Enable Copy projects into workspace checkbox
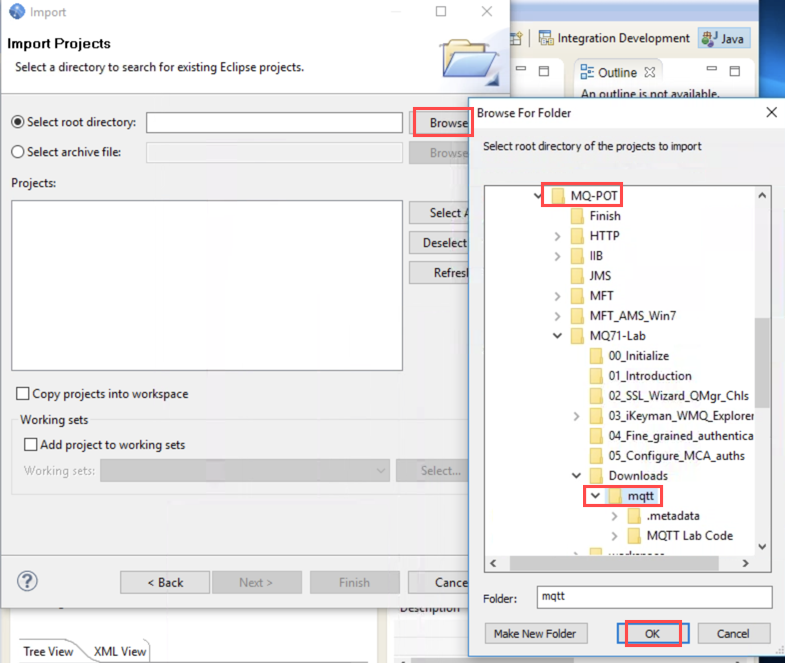Viewport: 785px width, 663px height. (23, 394)
